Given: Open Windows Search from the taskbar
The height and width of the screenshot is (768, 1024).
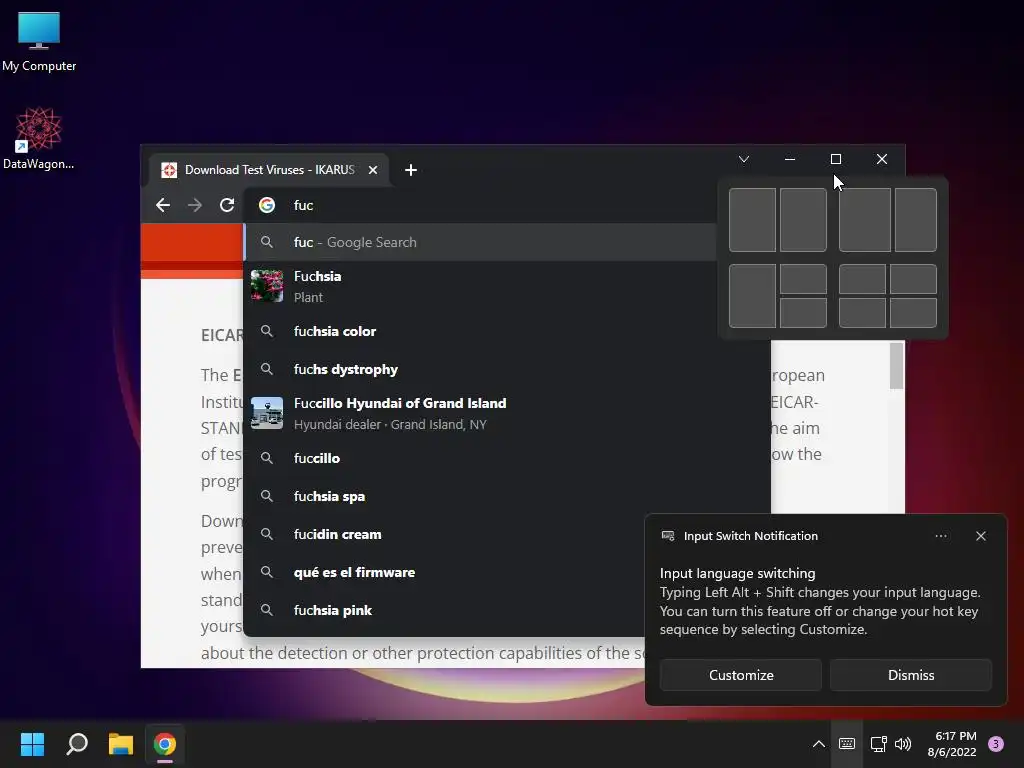Looking at the screenshot, I should [77, 744].
